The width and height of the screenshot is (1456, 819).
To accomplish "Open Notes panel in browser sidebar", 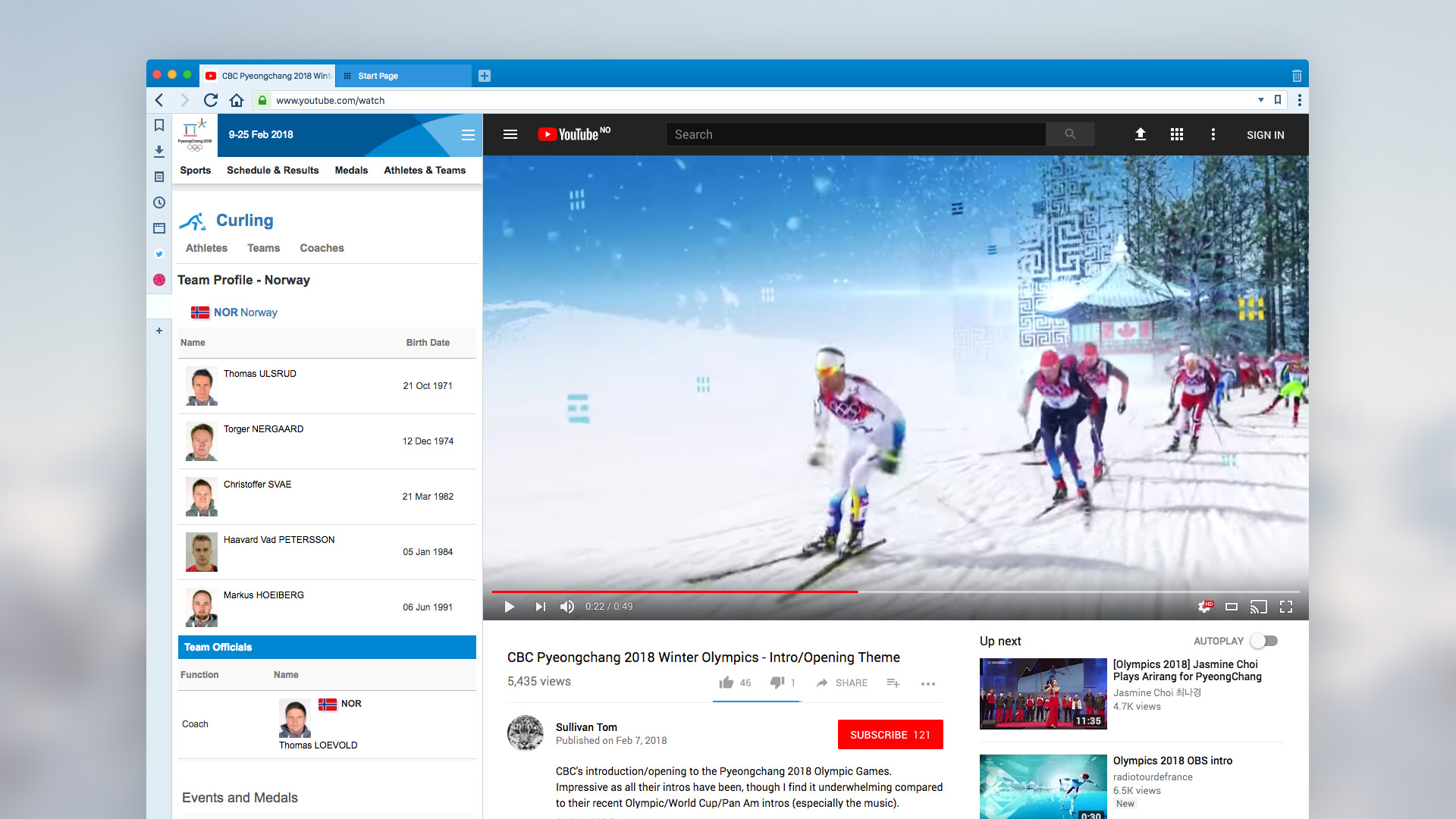I will tap(159, 177).
